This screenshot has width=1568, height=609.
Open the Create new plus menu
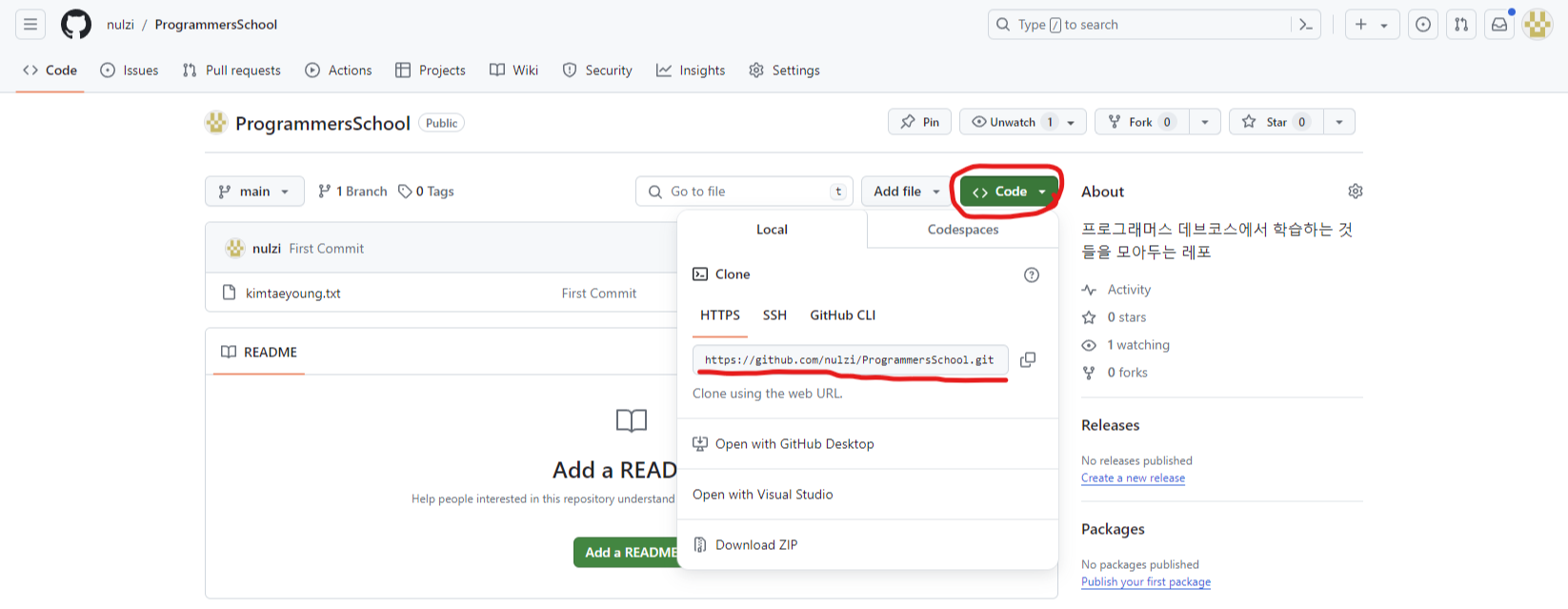coord(1372,25)
